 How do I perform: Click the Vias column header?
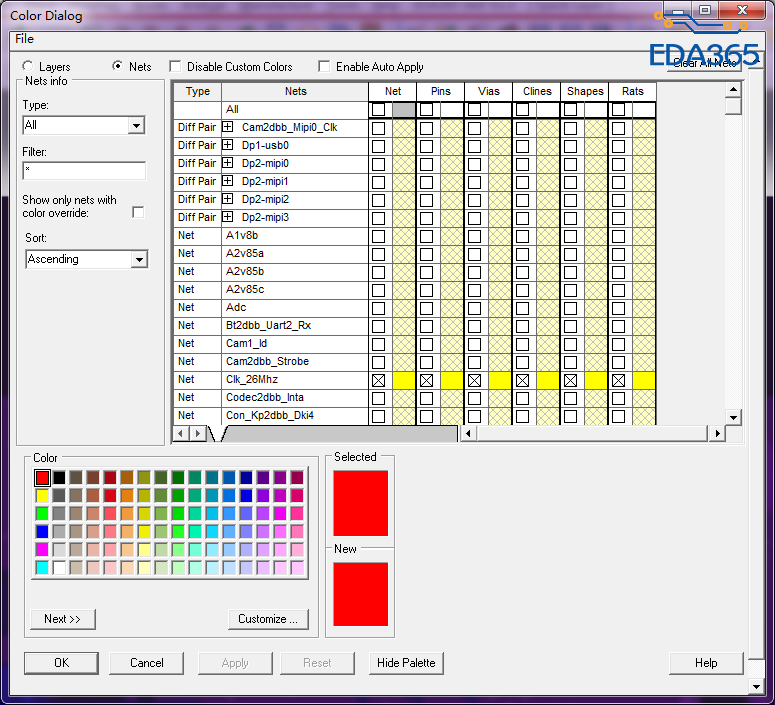tap(488, 91)
